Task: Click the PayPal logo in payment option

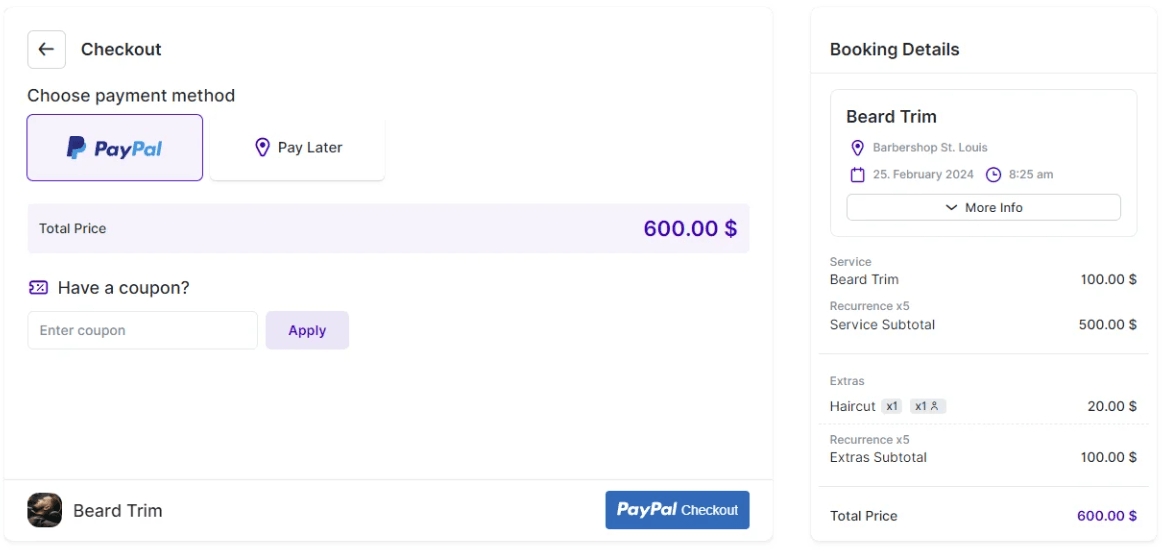Action: coord(114,148)
